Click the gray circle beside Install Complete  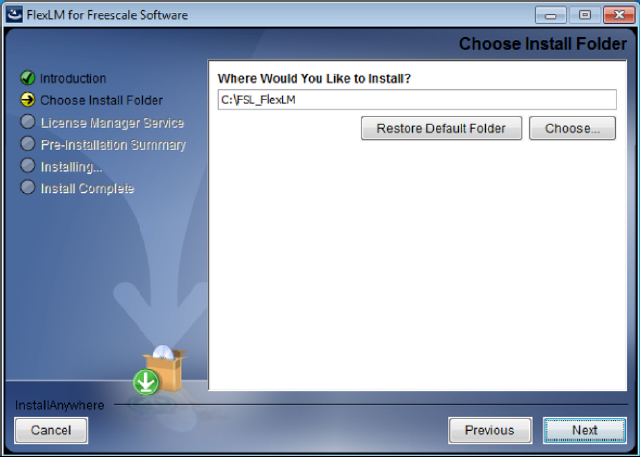pos(28,187)
